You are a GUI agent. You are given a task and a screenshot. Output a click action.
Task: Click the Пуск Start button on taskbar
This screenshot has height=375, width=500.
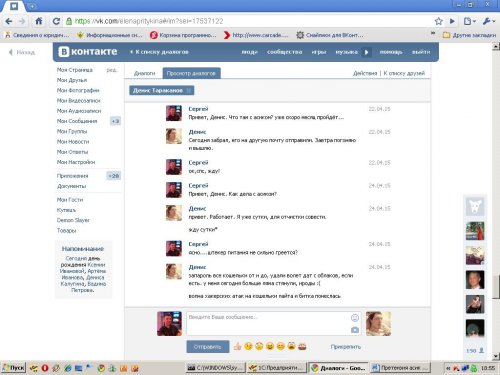click(x=13, y=368)
